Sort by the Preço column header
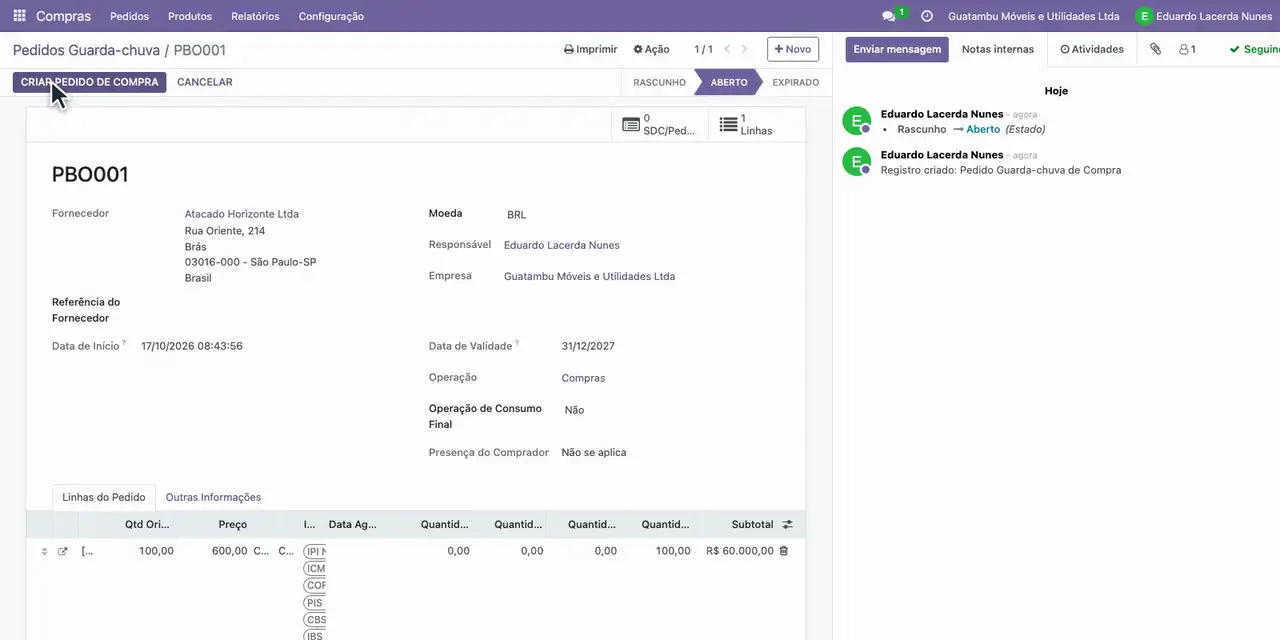Screen dimensions: 1280x640 point(233,524)
